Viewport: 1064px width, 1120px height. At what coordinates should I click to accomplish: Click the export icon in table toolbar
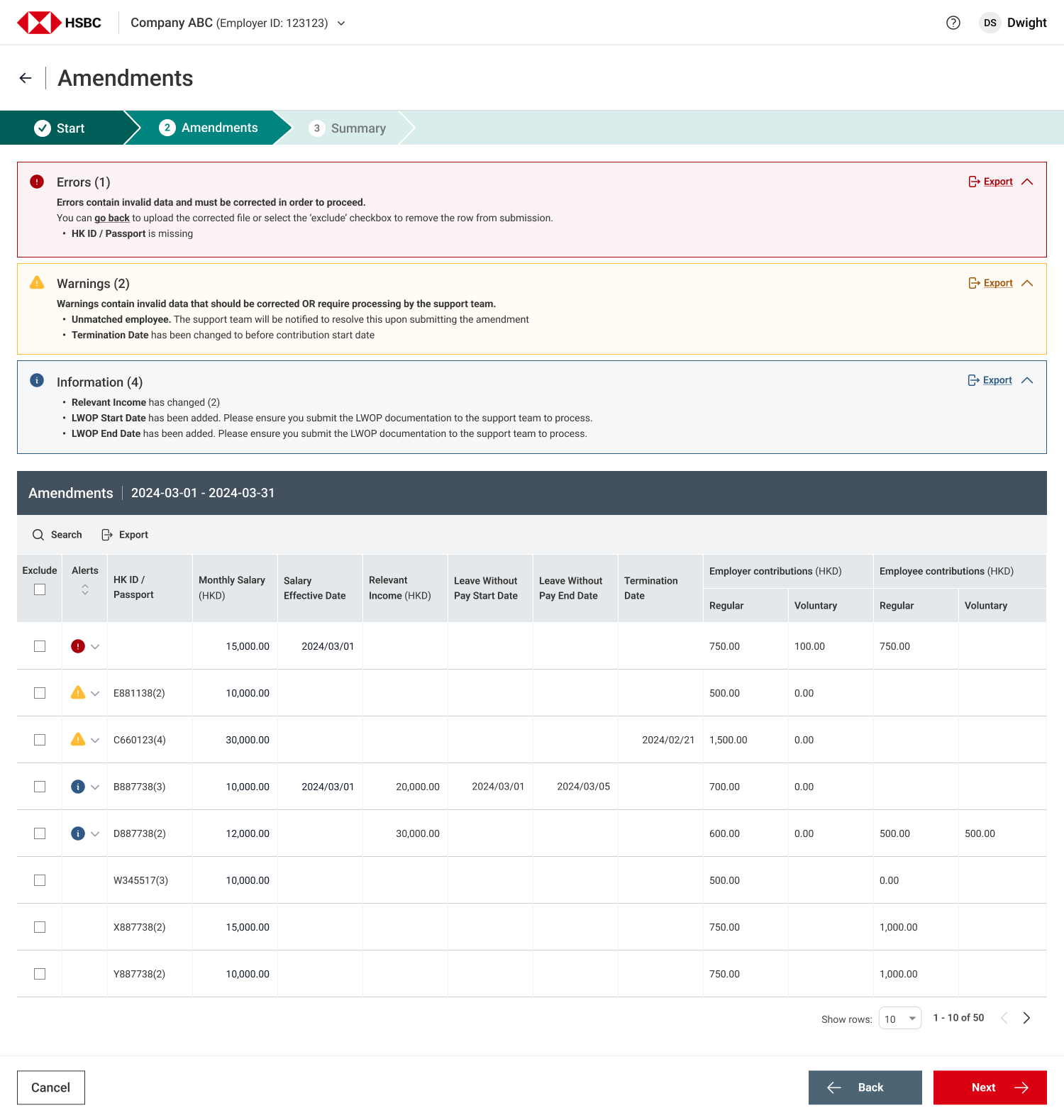click(x=107, y=535)
